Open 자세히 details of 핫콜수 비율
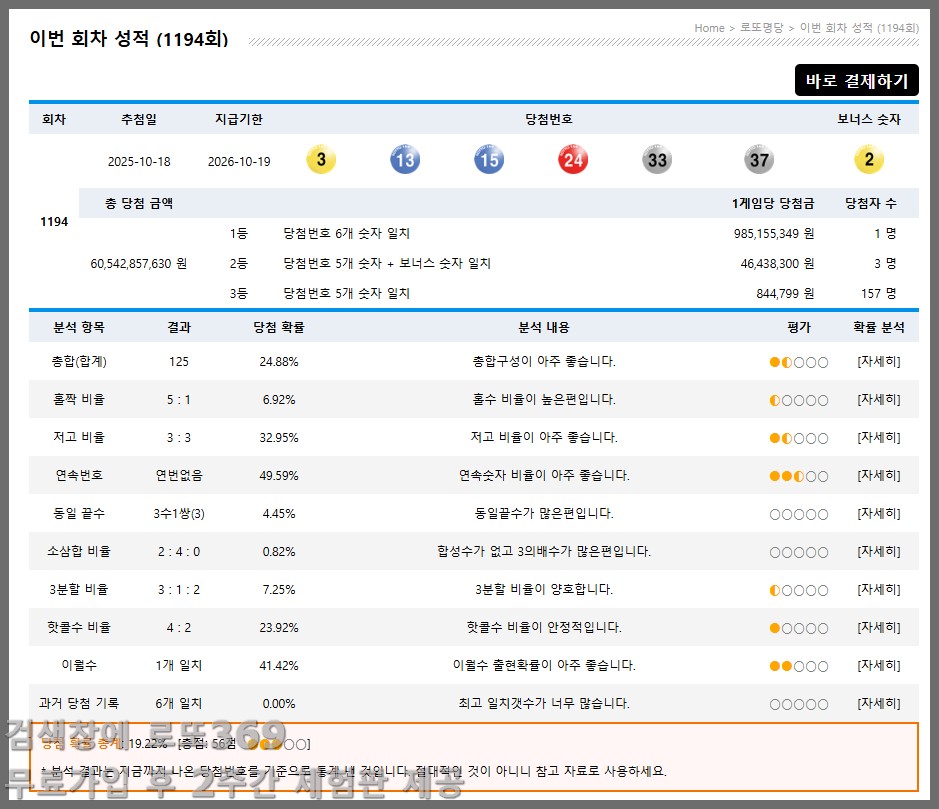 pos(879,627)
